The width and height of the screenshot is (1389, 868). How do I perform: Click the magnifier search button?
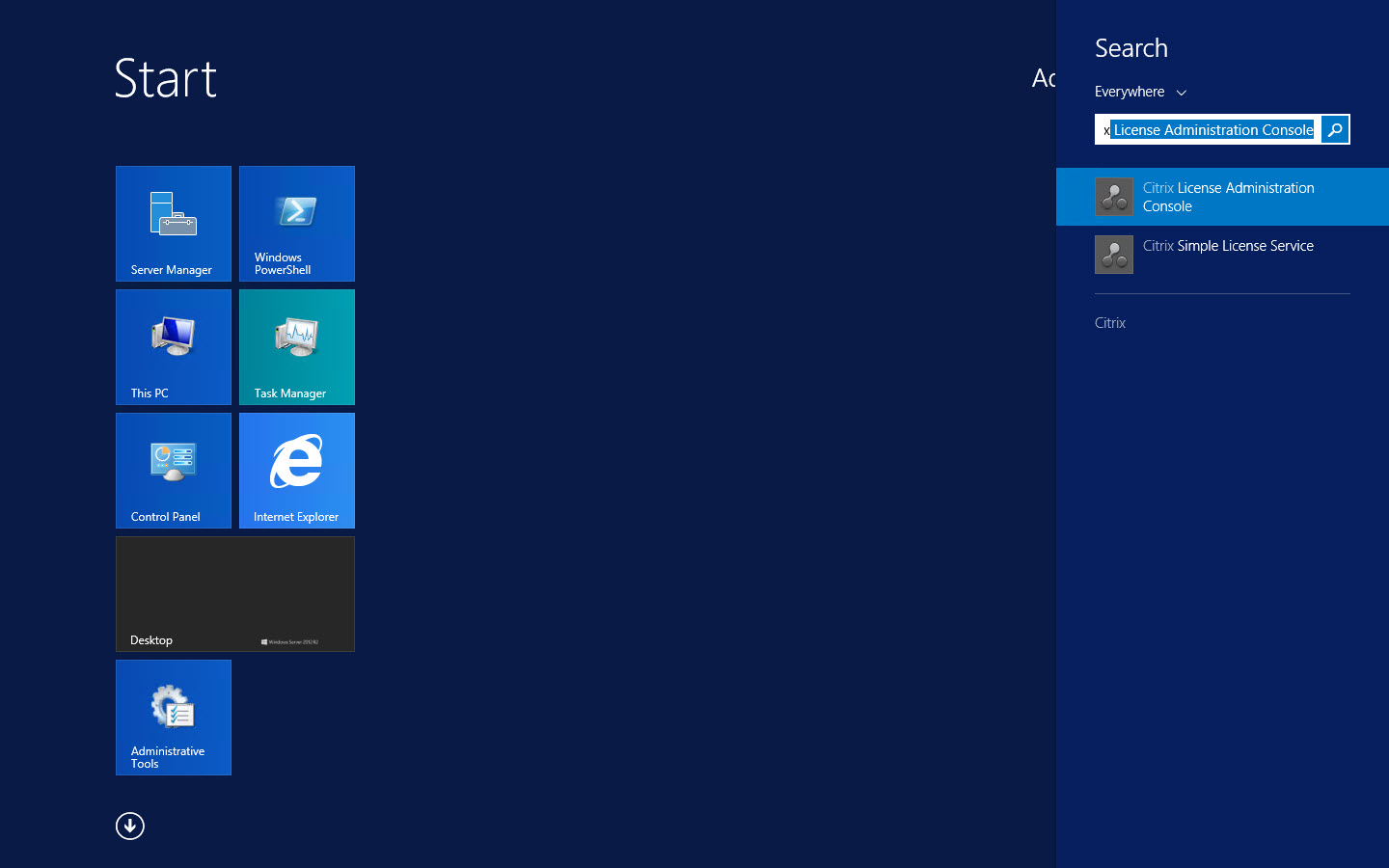tap(1335, 129)
